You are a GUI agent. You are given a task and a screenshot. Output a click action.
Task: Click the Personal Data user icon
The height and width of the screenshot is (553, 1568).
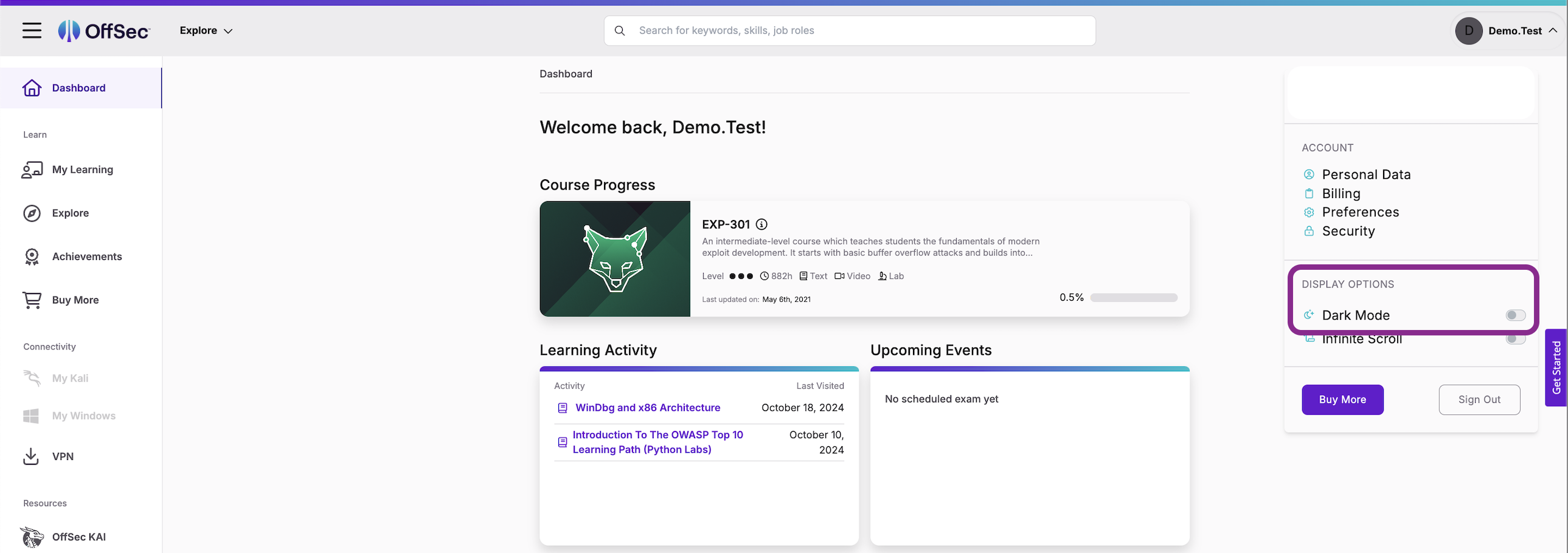[1309, 174]
